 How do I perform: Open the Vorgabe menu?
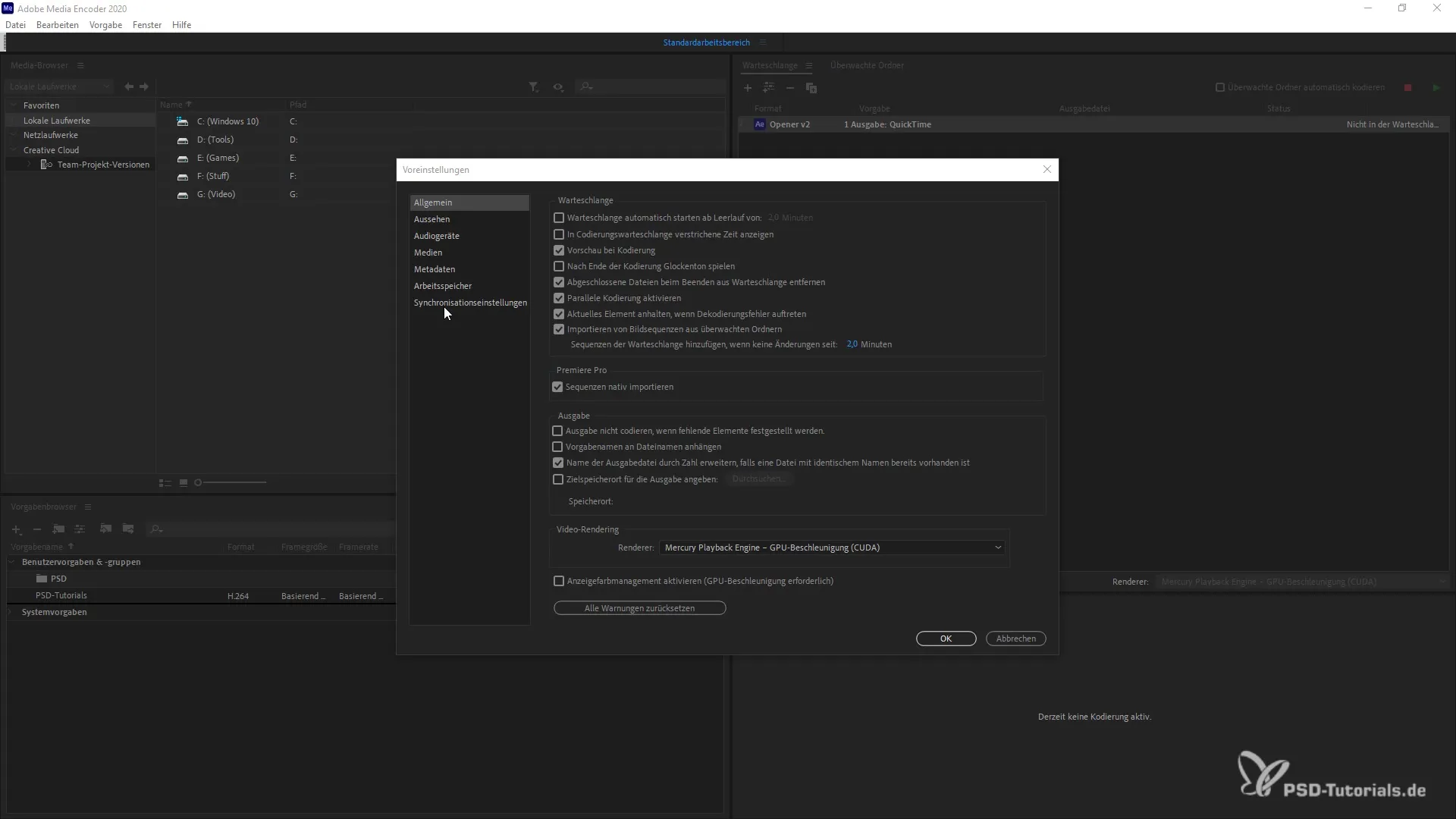pos(105,25)
